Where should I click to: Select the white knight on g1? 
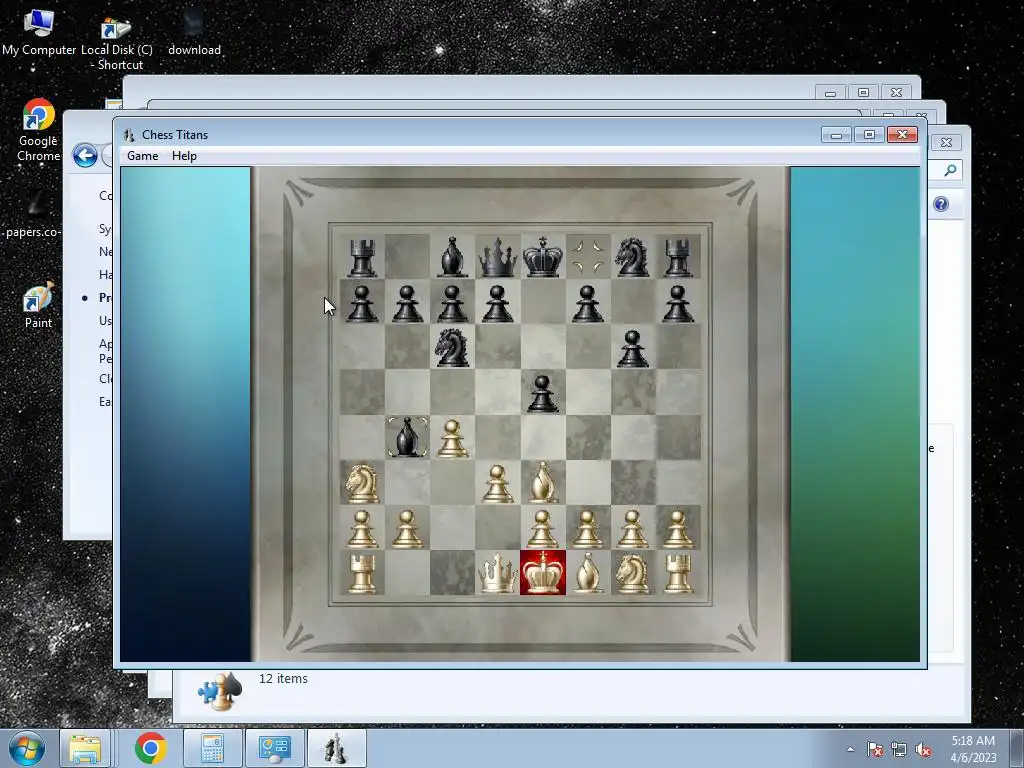click(x=633, y=573)
